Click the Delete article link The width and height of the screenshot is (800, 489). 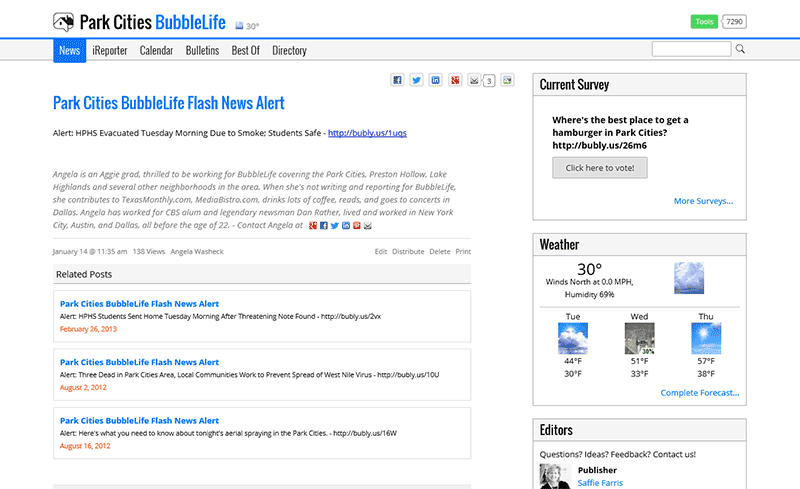coord(440,252)
